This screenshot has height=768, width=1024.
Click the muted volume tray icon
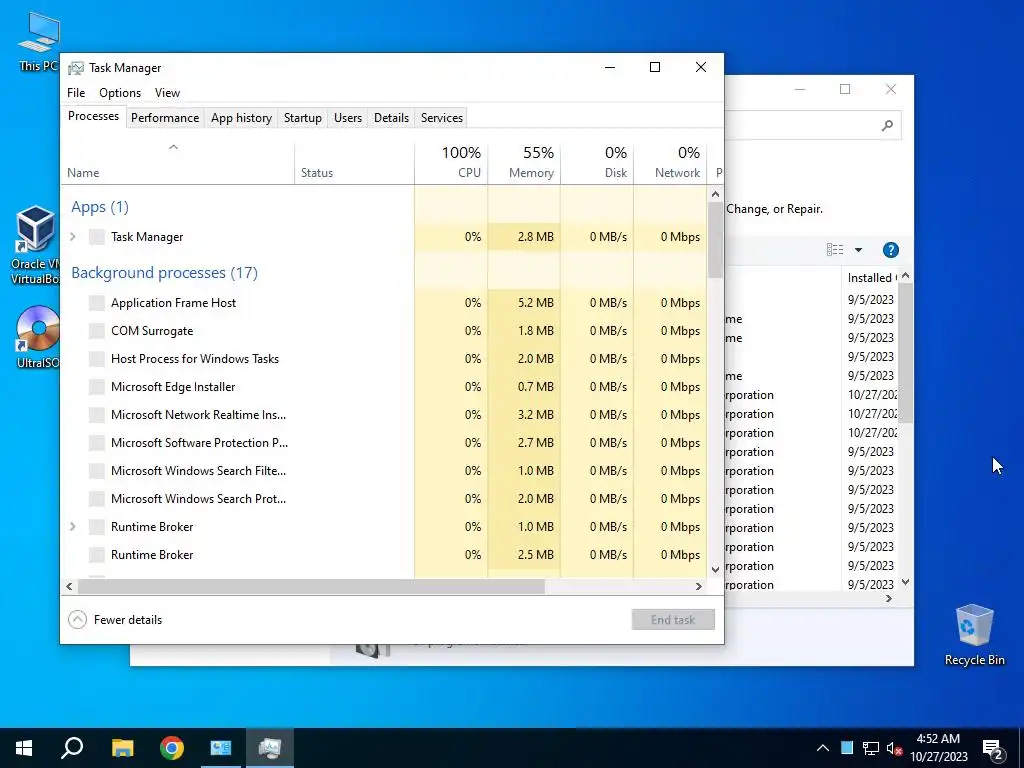[x=895, y=748]
